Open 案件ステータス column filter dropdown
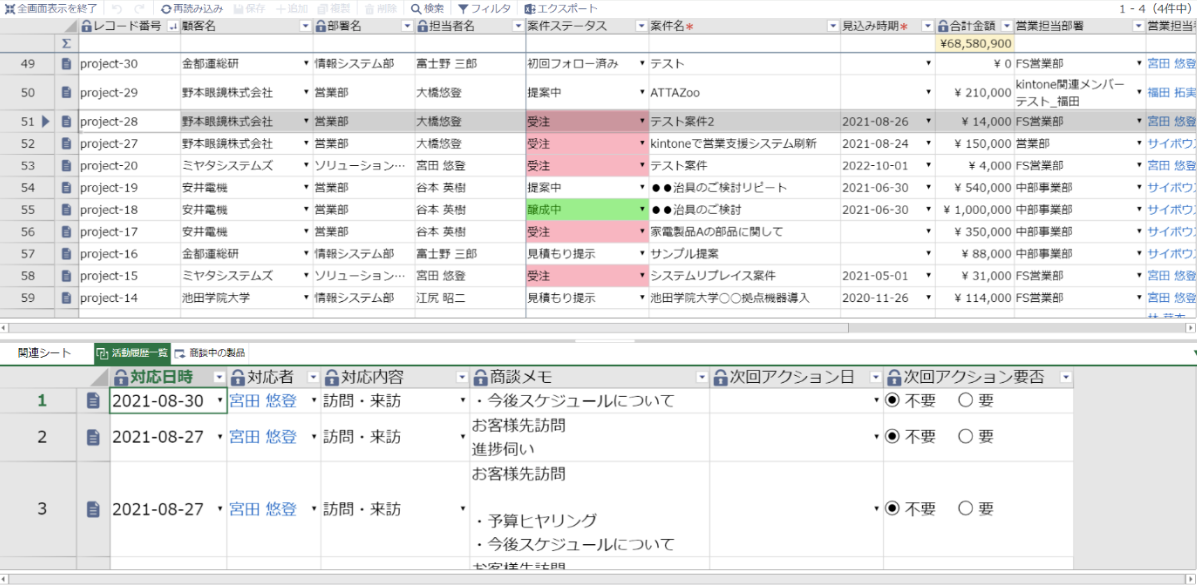Screen dimensions: 1197x588 point(641,26)
